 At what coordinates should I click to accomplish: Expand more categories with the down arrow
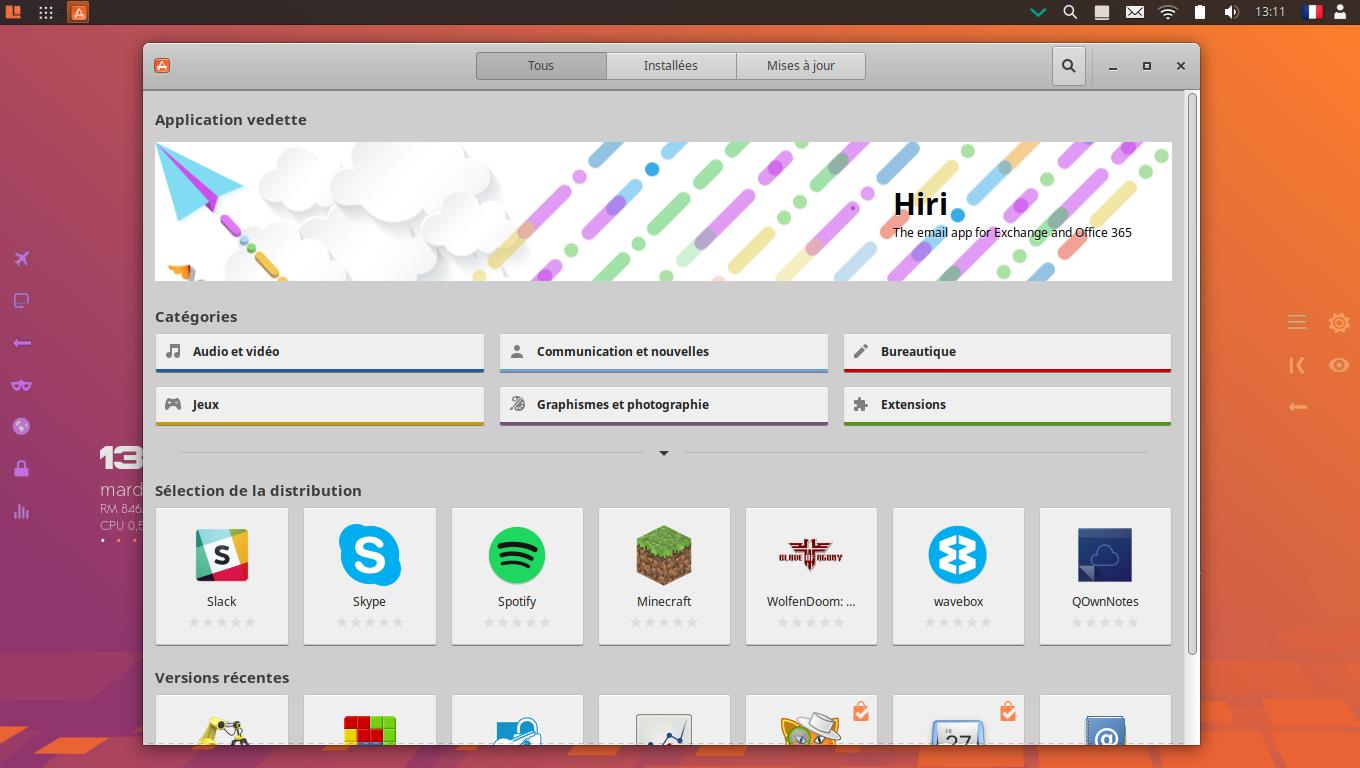pos(663,453)
